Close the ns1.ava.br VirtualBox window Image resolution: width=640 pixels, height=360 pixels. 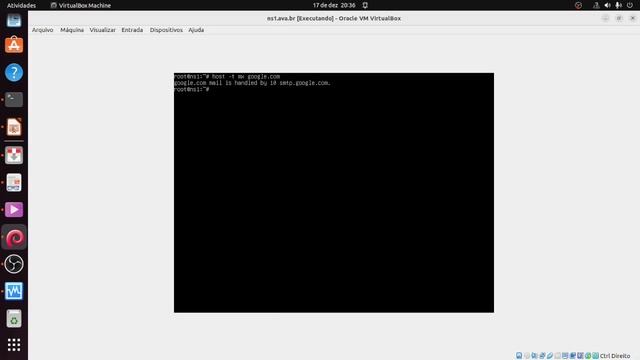[633, 18]
